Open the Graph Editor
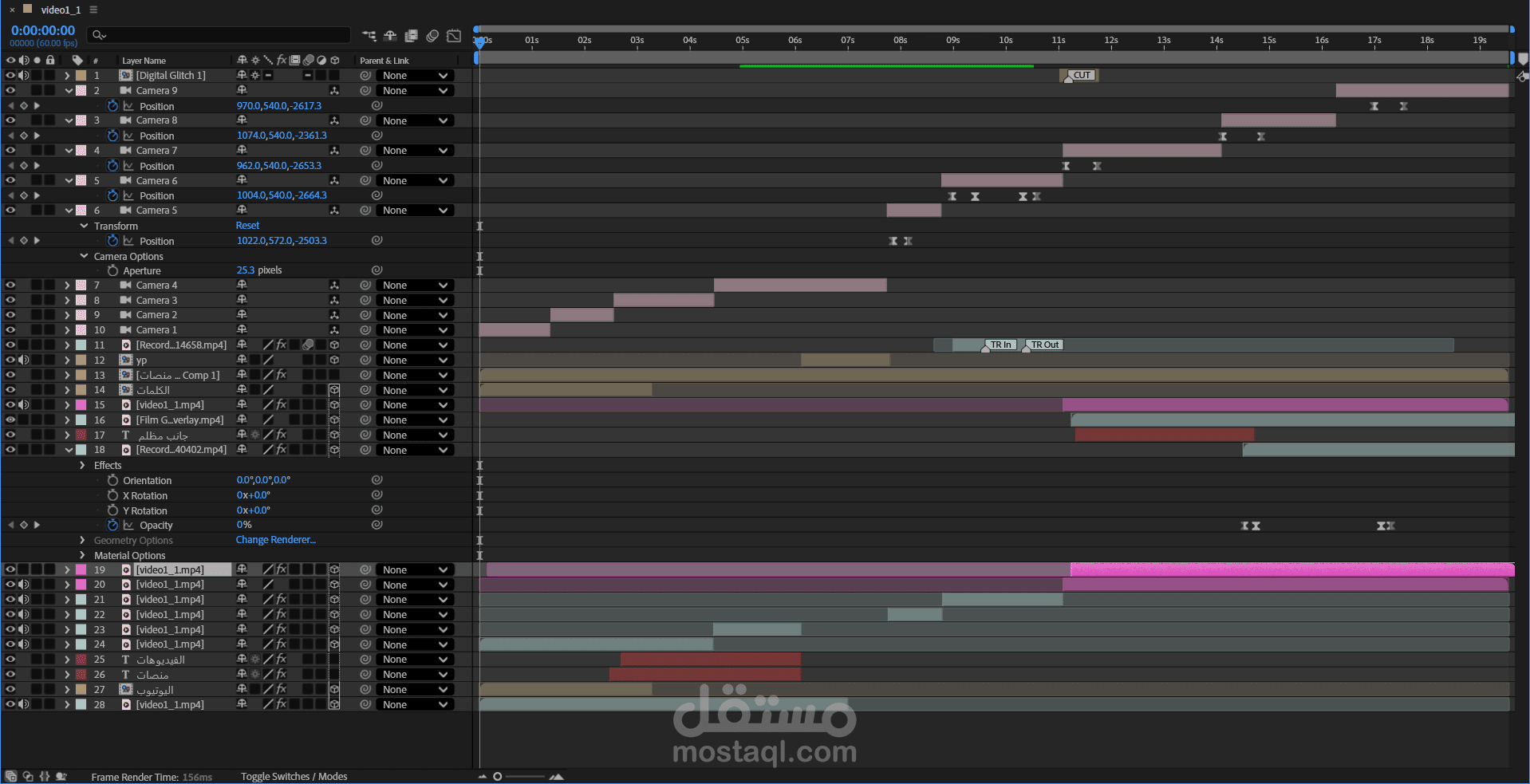1530x784 pixels. point(454,36)
